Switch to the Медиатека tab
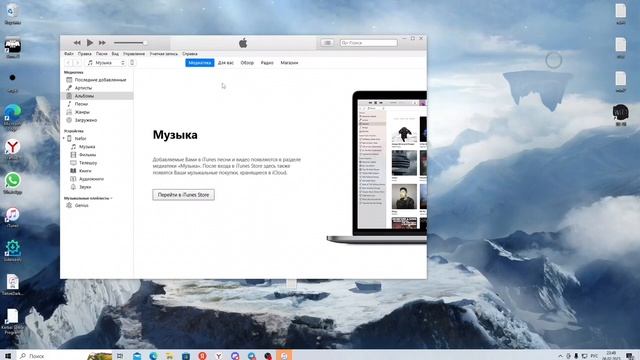The height and width of the screenshot is (360, 640). tap(200, 62)
